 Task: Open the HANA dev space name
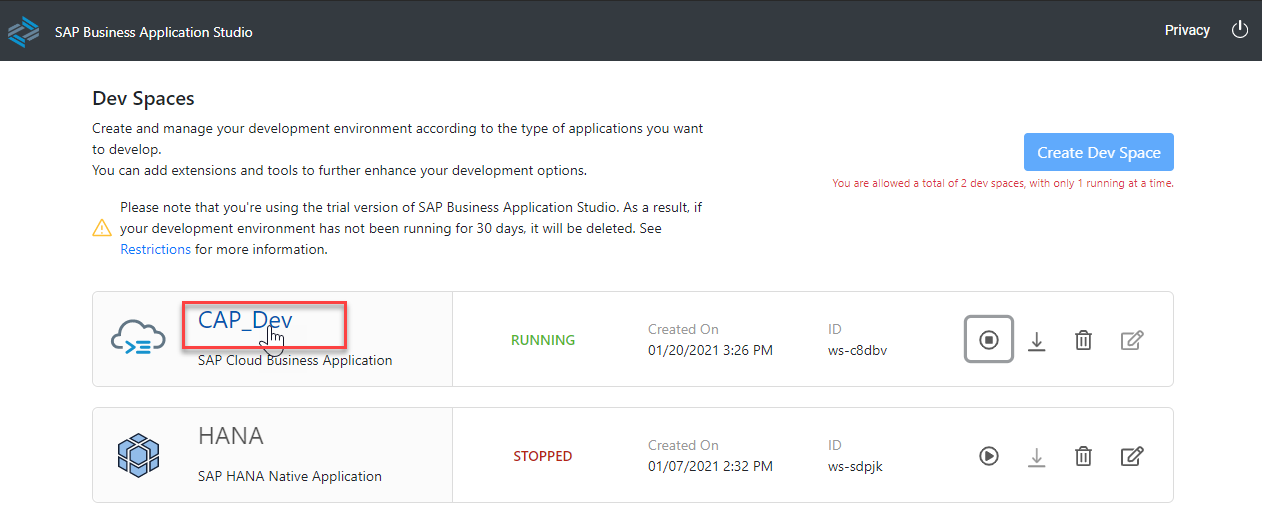[231, 436]
